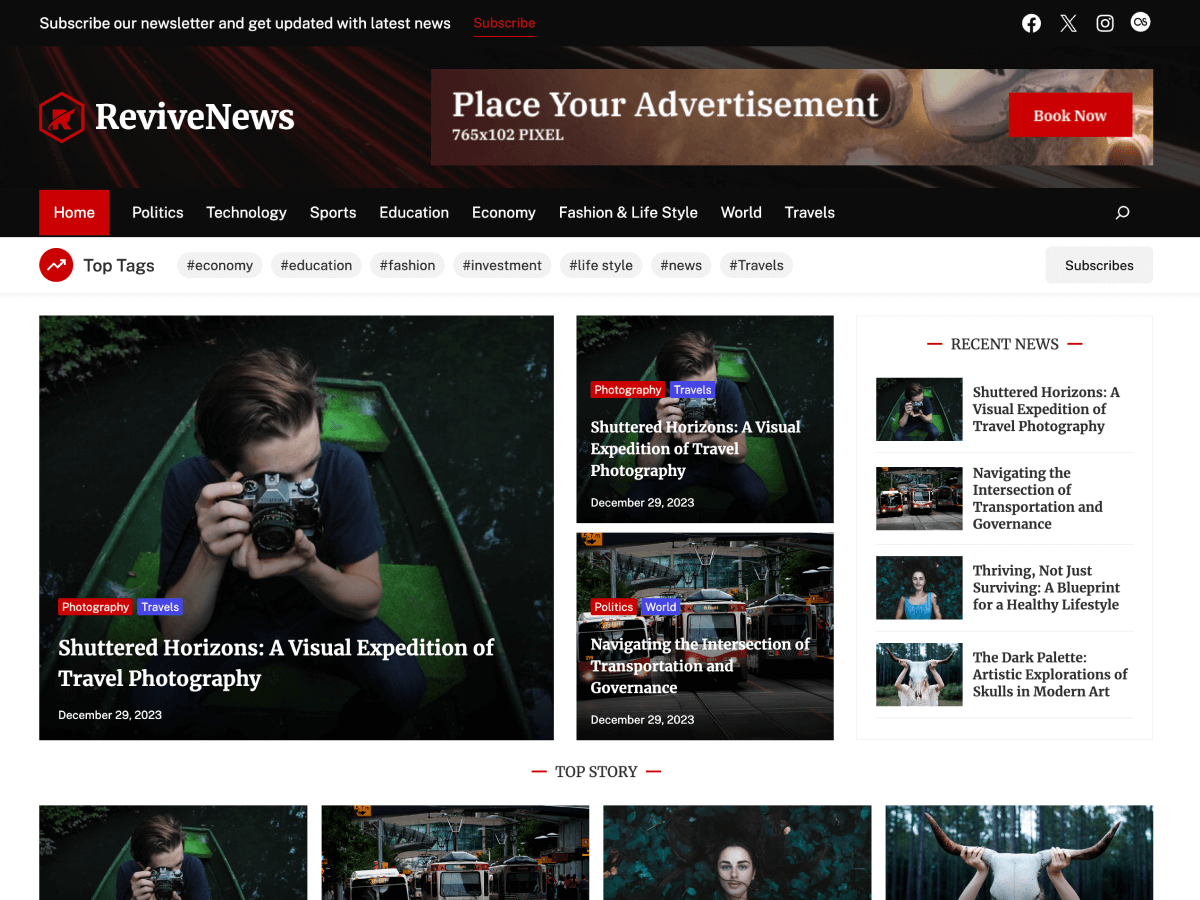Screen dimensions: 1200x900
Task: Click the red trending arrow icon beside Top Tags
Action: (x=56, y=264)
